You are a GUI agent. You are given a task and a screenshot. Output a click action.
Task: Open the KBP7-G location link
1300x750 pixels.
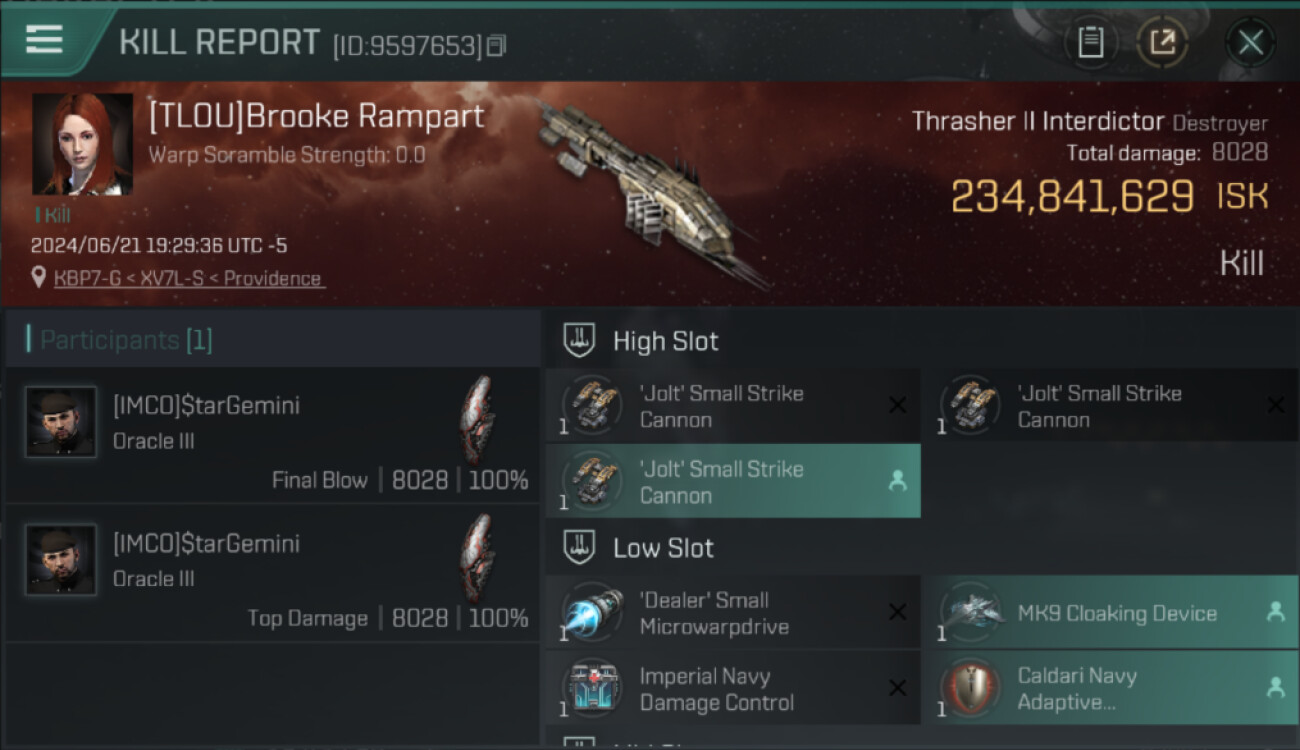(188, 278)
